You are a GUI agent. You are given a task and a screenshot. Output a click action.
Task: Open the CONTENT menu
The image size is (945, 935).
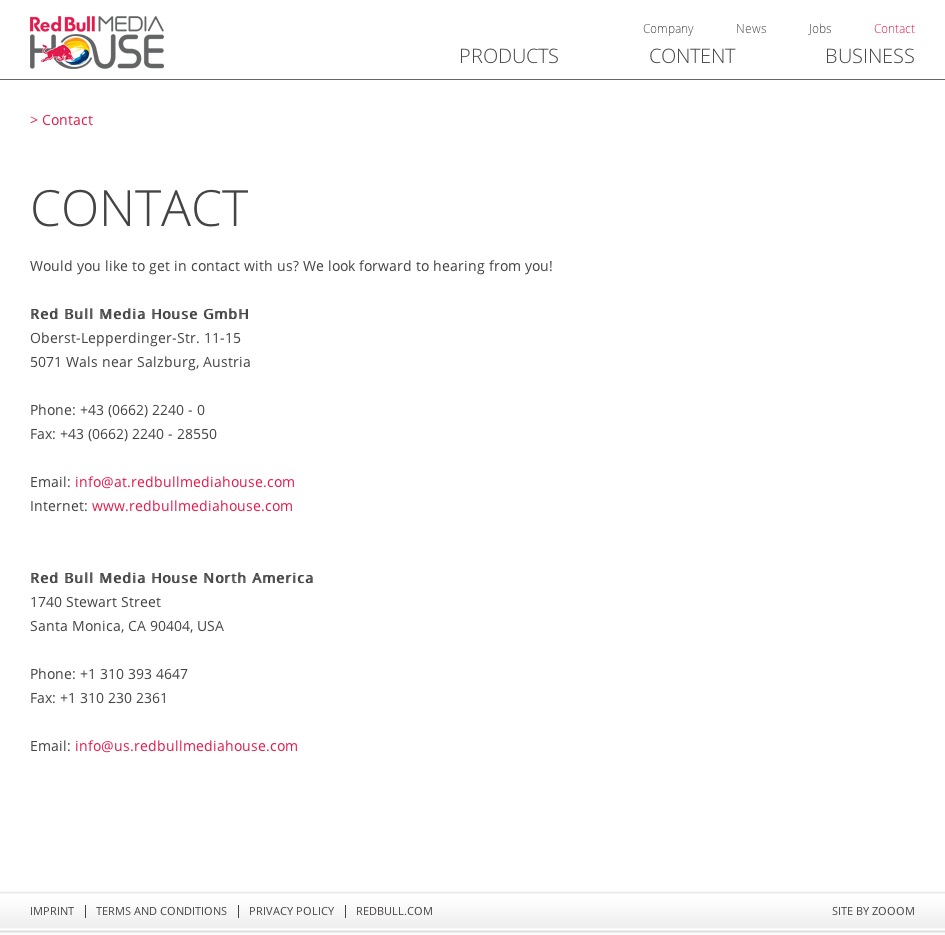pos(692,56)
